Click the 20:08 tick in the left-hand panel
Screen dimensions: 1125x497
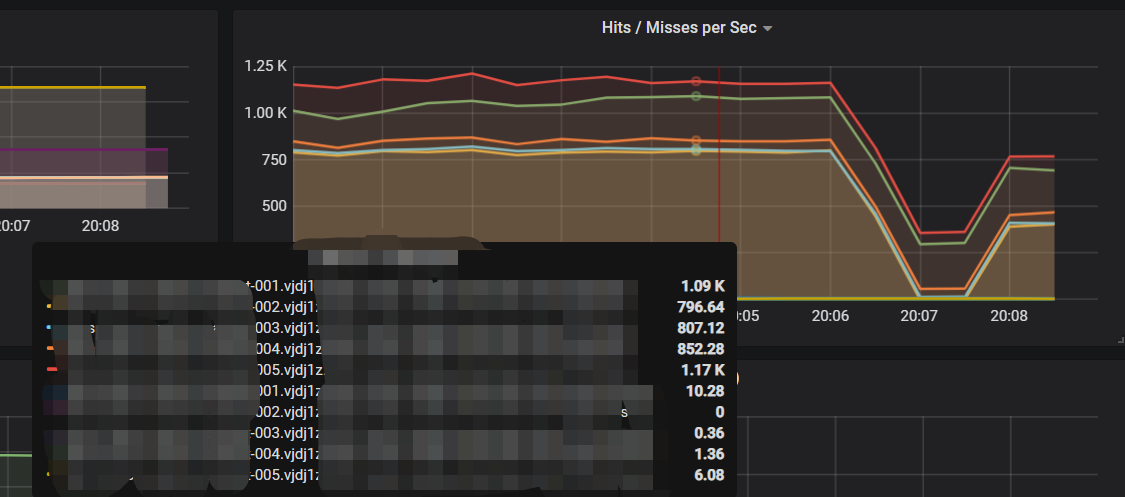point(100,226)
